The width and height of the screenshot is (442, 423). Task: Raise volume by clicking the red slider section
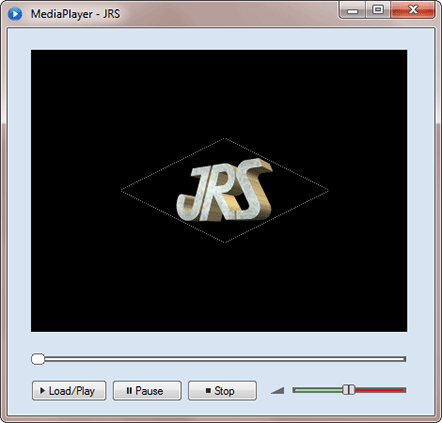(380, 390)
